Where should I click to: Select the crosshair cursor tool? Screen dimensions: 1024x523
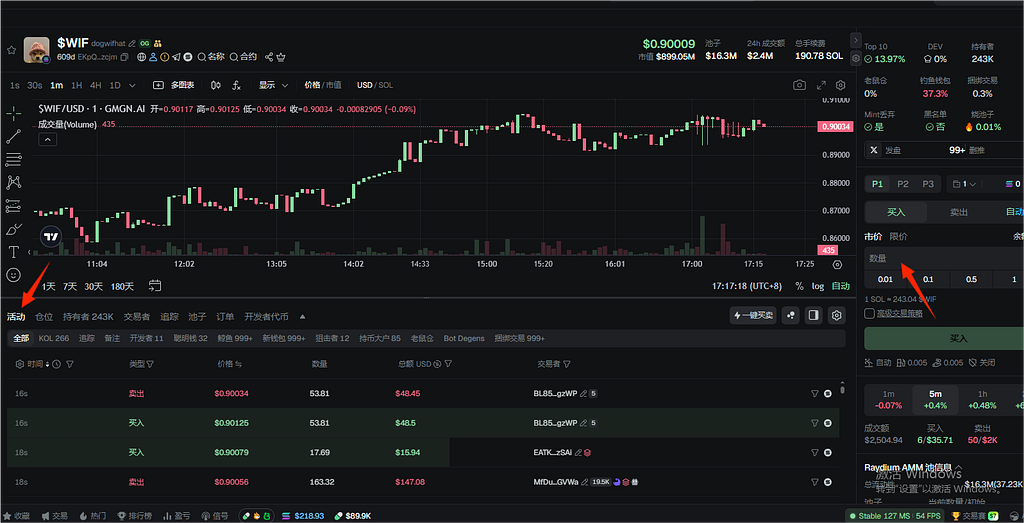click(13, 112)
